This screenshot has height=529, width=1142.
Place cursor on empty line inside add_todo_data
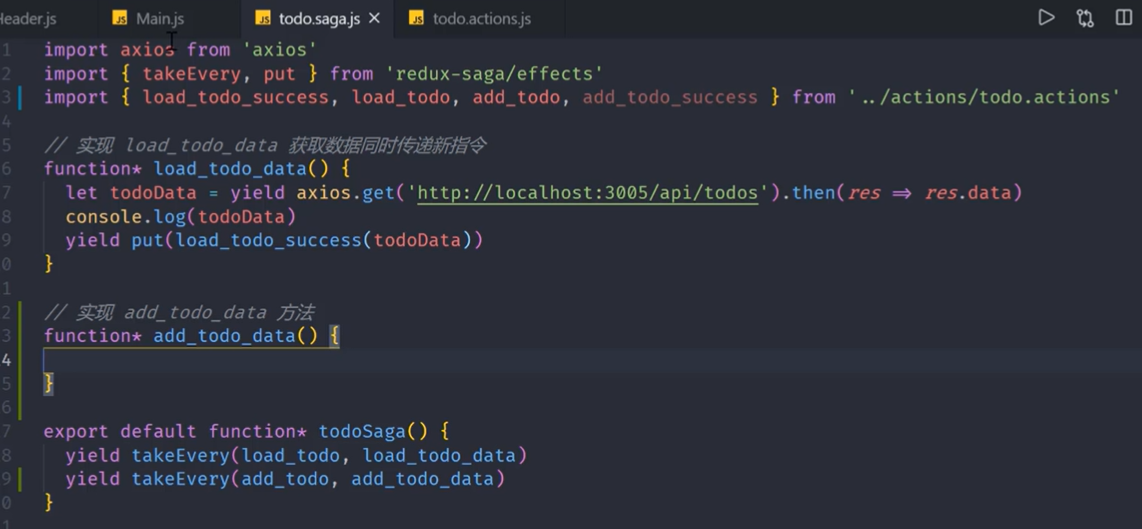coord(300,360)
